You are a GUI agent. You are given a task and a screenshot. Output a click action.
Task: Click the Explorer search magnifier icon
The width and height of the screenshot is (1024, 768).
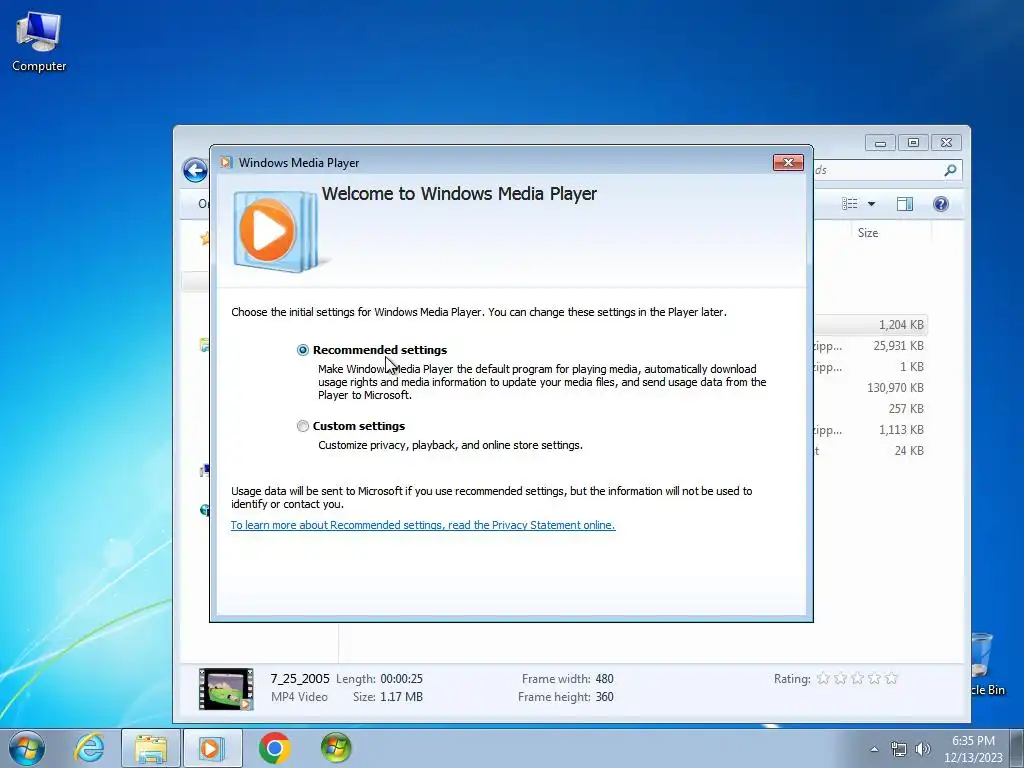950,170
